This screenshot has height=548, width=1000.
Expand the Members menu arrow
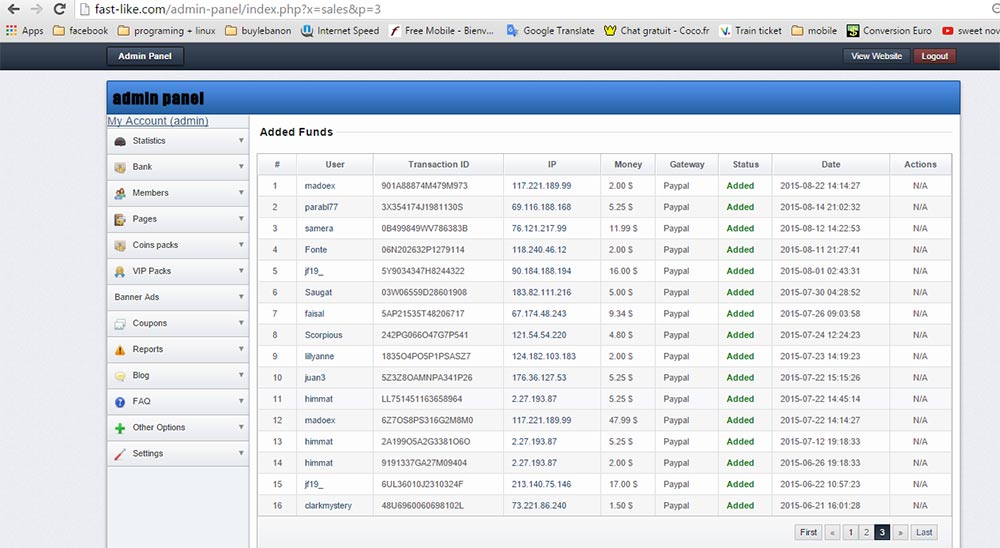[241, 193]
